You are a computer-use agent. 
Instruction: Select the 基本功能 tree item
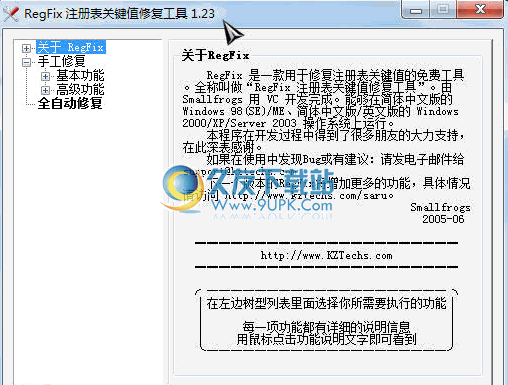(80, 76)
